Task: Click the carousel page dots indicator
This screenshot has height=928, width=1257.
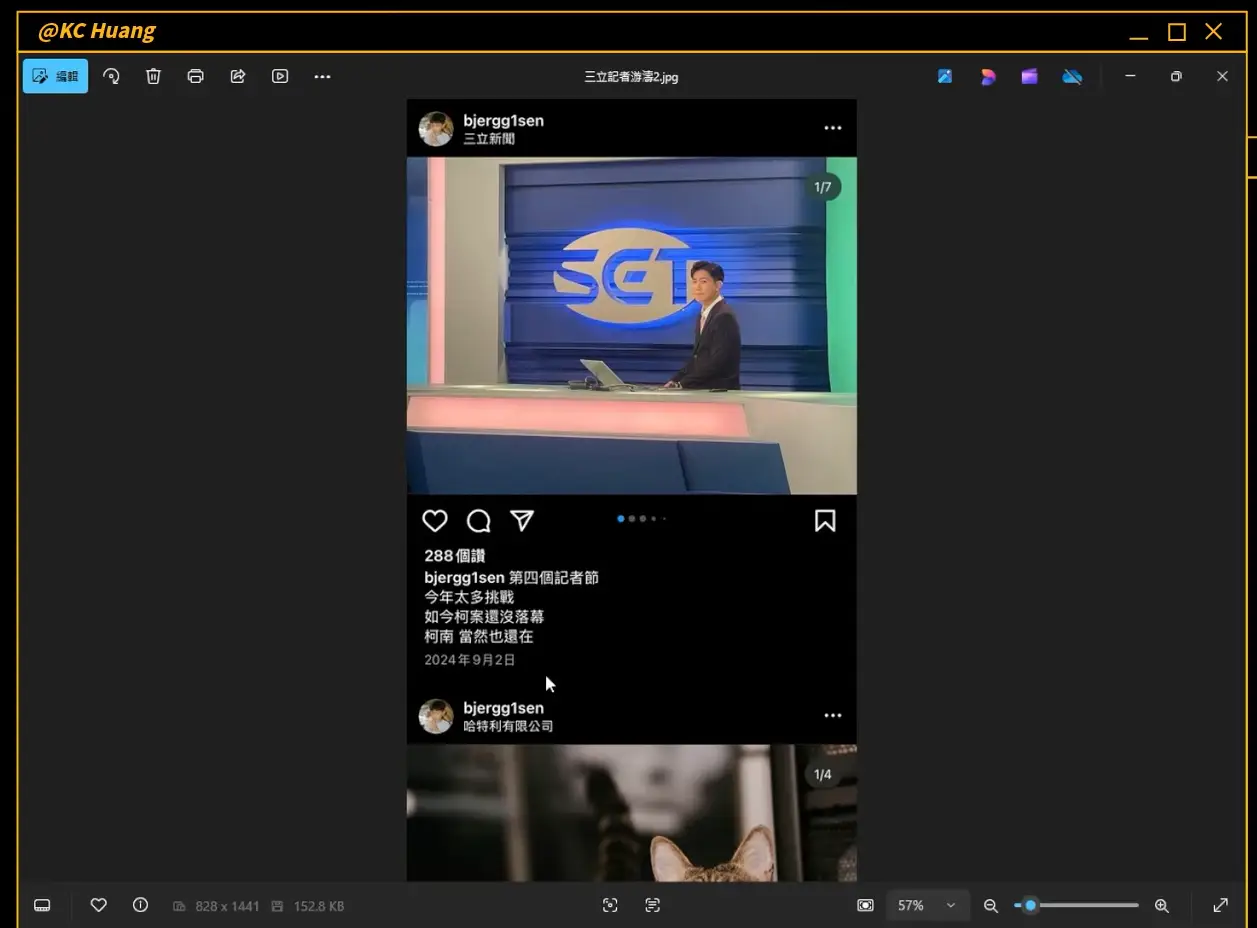Action: 642,519
